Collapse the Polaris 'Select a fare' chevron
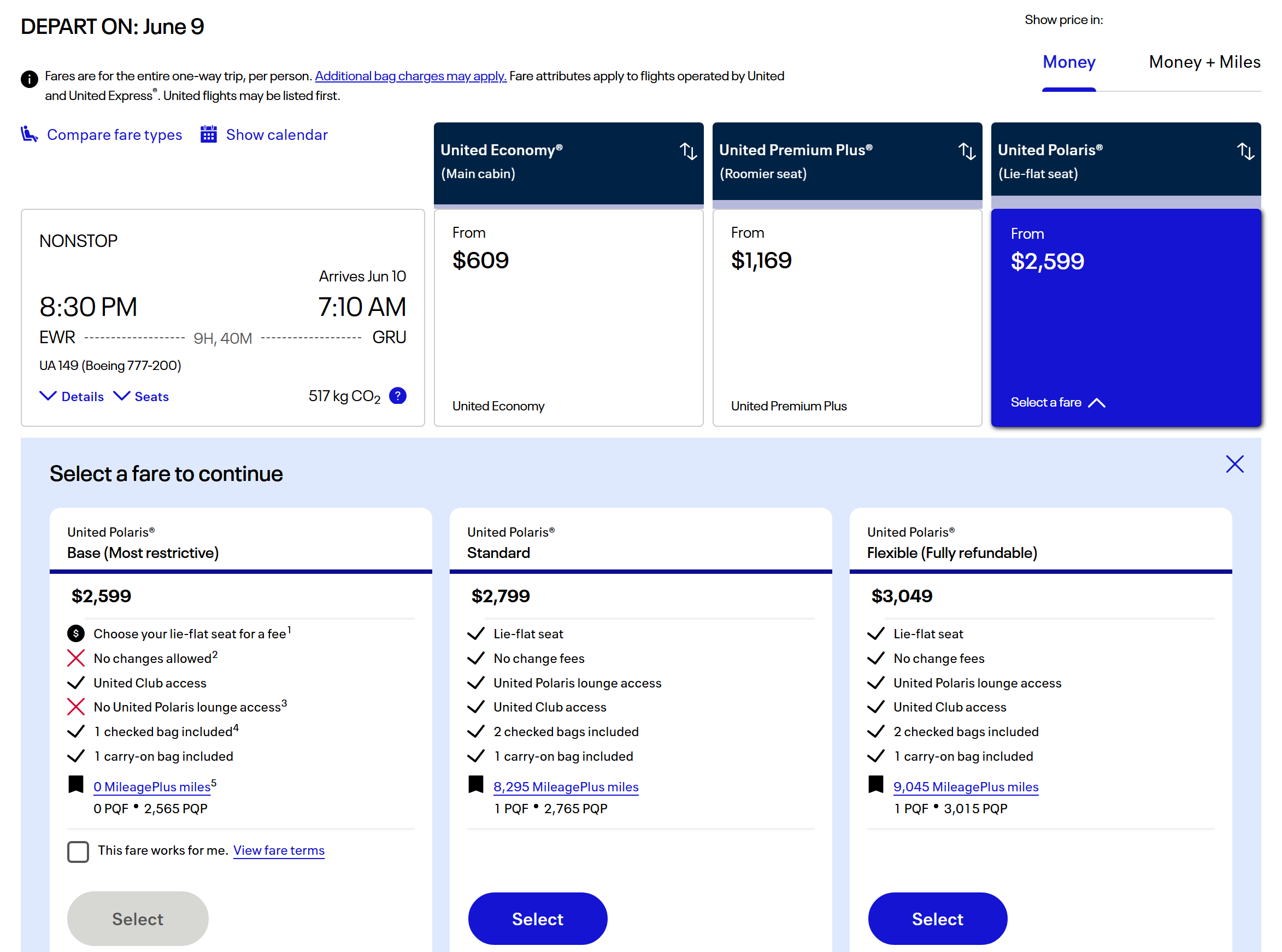1282x952 pixels. (x=1096, y=403)
